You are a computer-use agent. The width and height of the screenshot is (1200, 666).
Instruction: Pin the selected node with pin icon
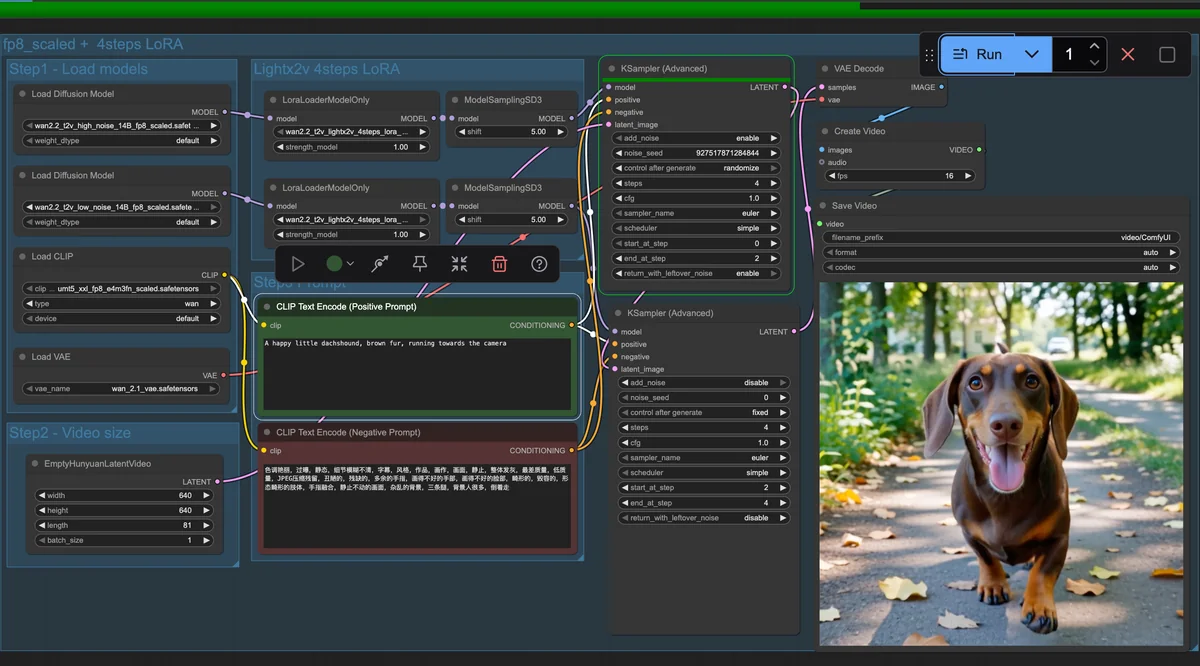pyautogui.click(x=420, y=264)
